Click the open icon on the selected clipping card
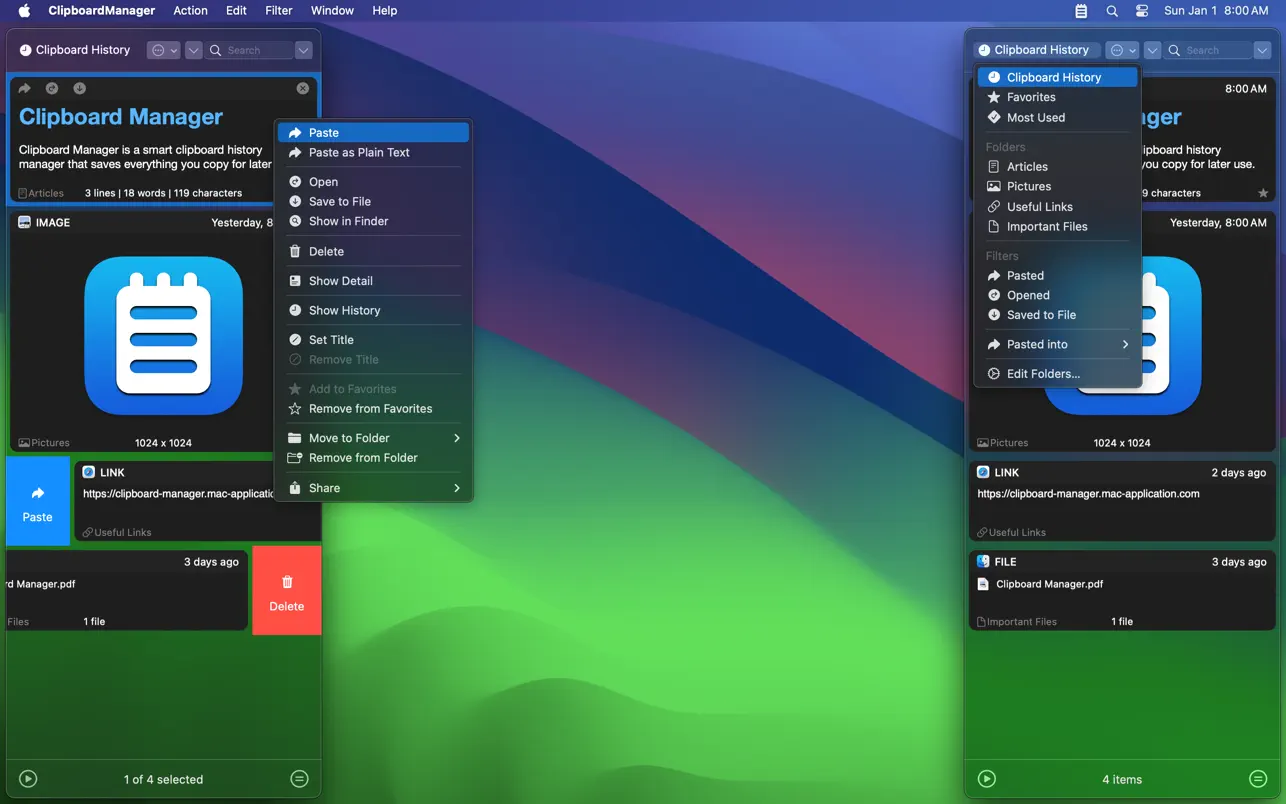 click(52, 88)
